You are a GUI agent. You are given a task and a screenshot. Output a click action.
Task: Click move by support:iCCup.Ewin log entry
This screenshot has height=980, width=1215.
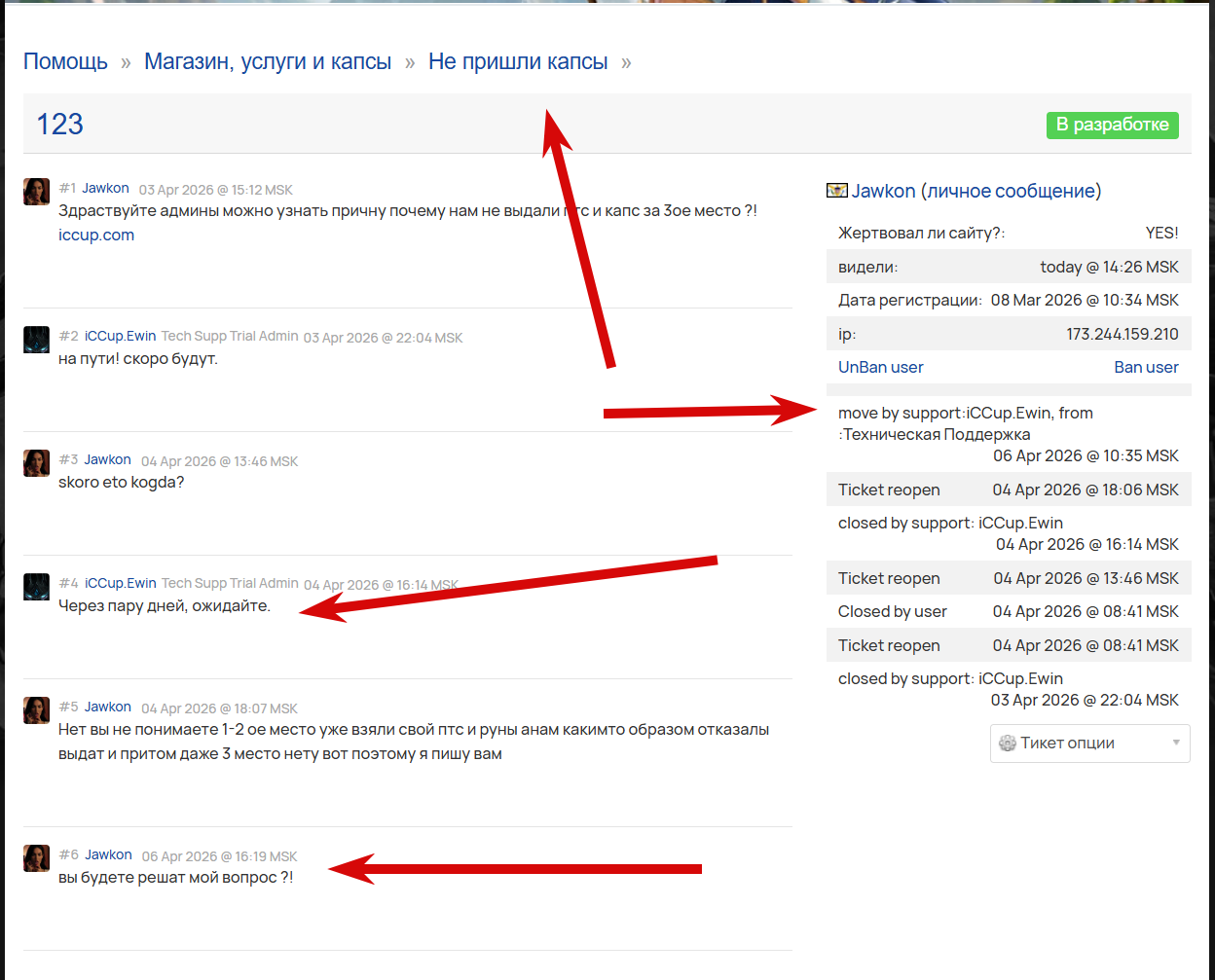point(1009,434)
